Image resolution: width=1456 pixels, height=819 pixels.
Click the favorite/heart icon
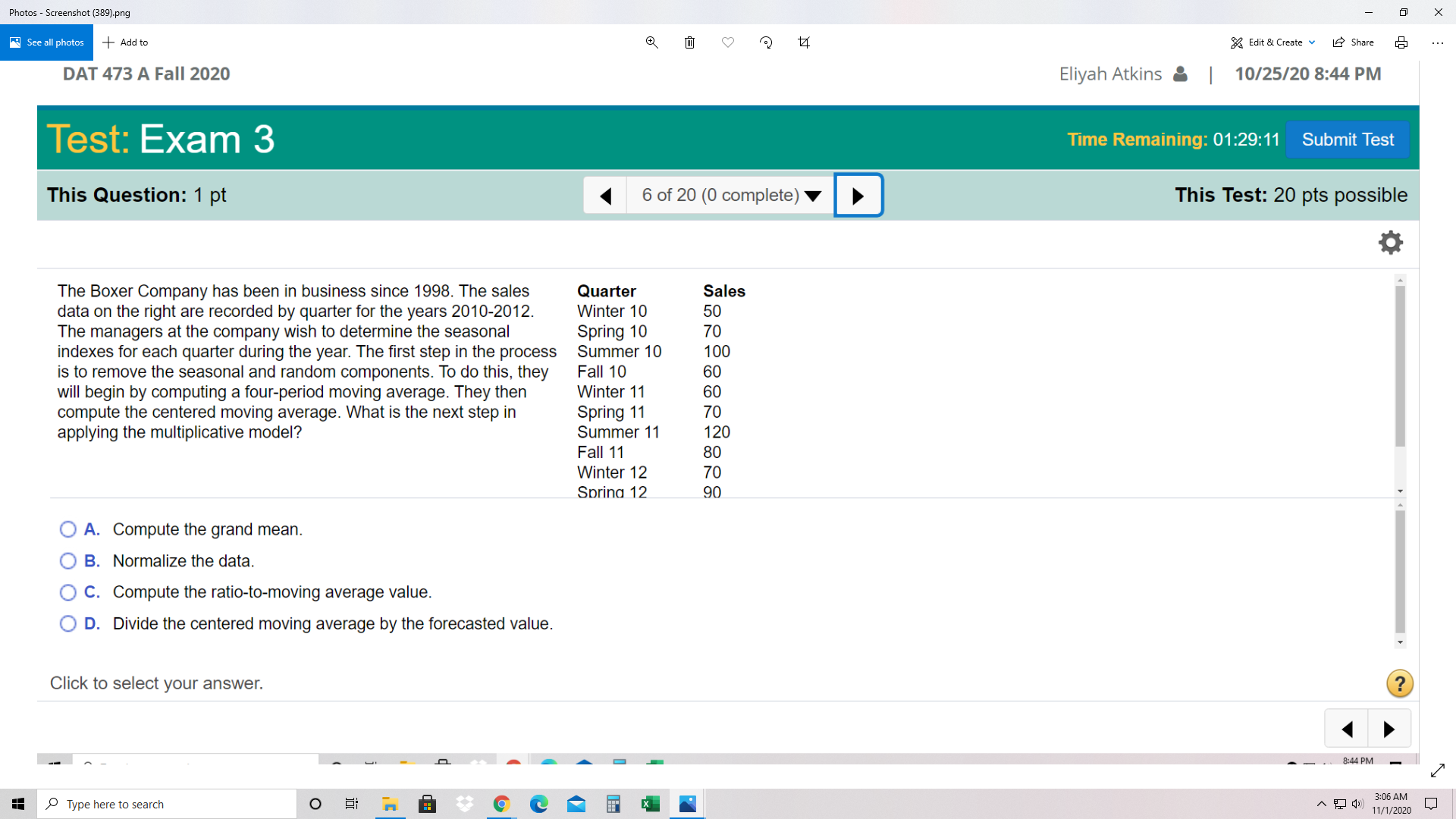click(x=727, y=41)
